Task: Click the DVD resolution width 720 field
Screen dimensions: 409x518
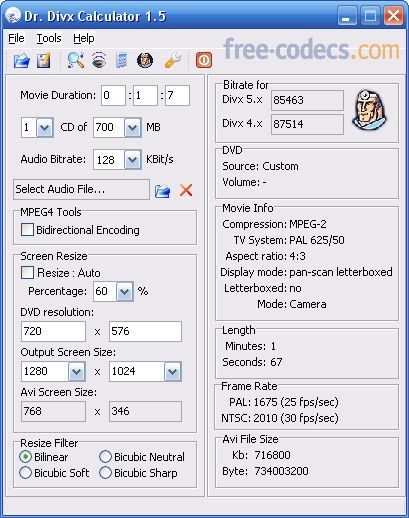Action: point(53,331)
